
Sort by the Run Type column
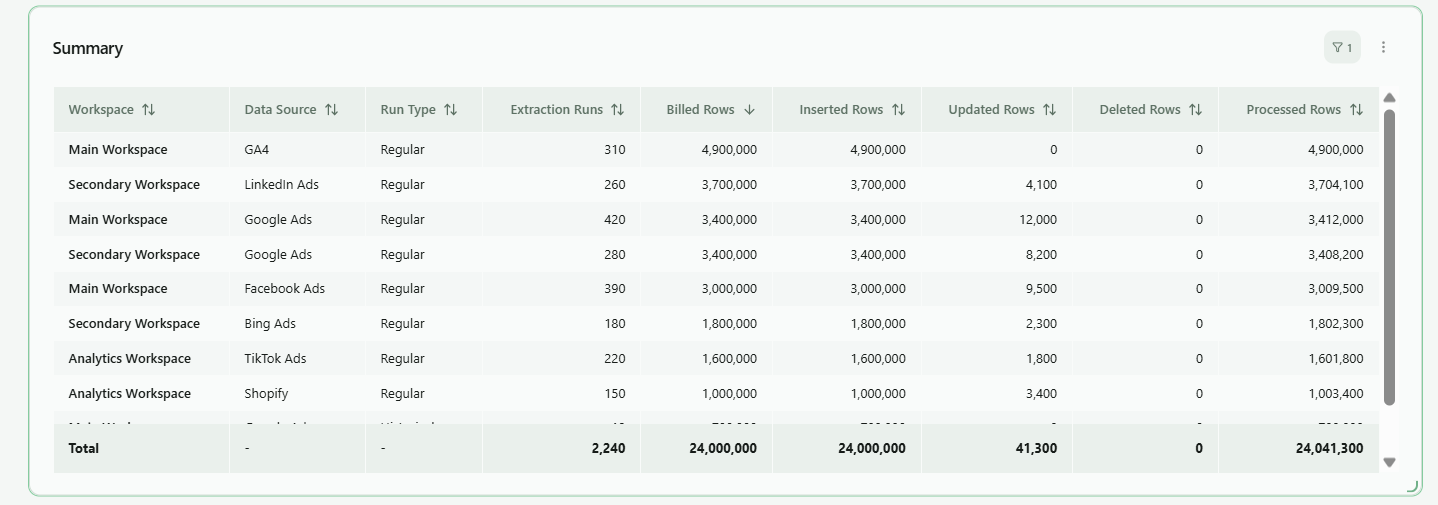coord(450,110)
